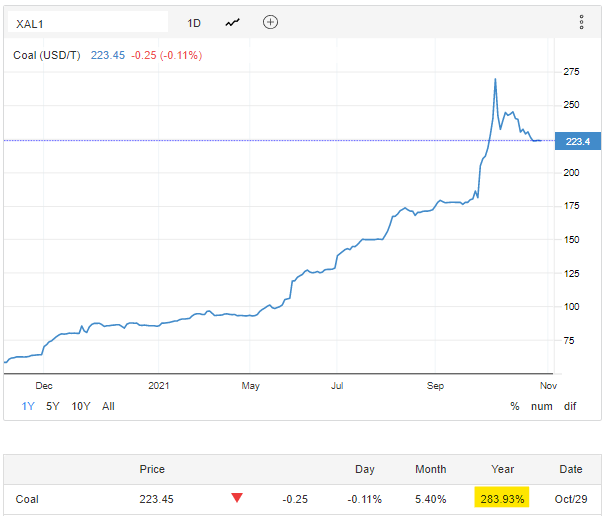
Task: Click the 200 price axis label
Action: 571,173
